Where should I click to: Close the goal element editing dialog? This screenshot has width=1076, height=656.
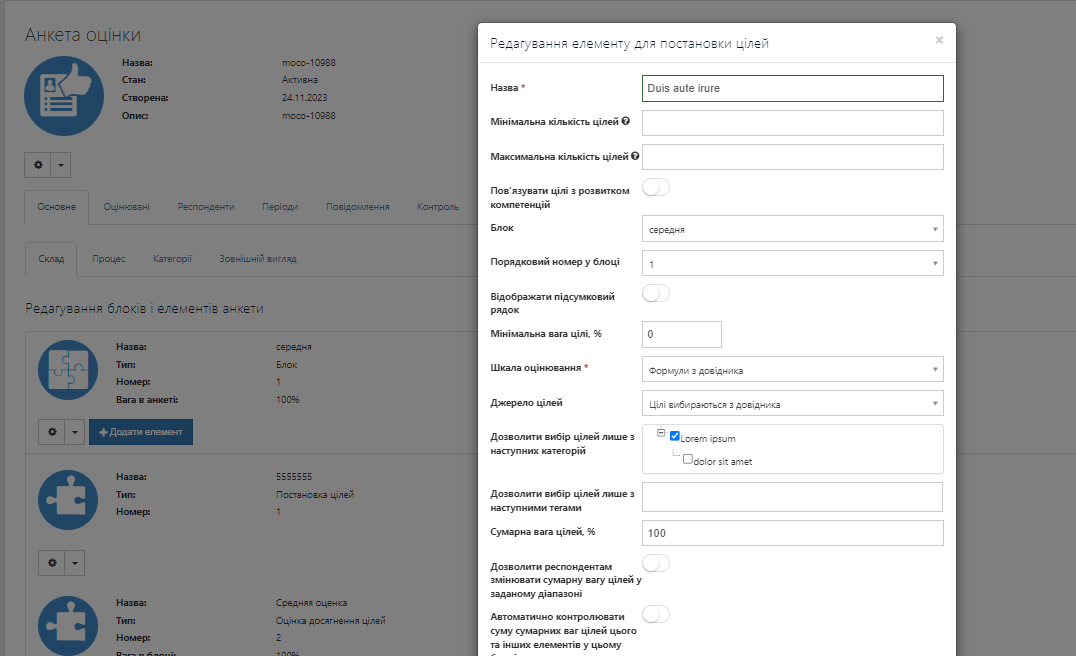[x=939, y=40]
